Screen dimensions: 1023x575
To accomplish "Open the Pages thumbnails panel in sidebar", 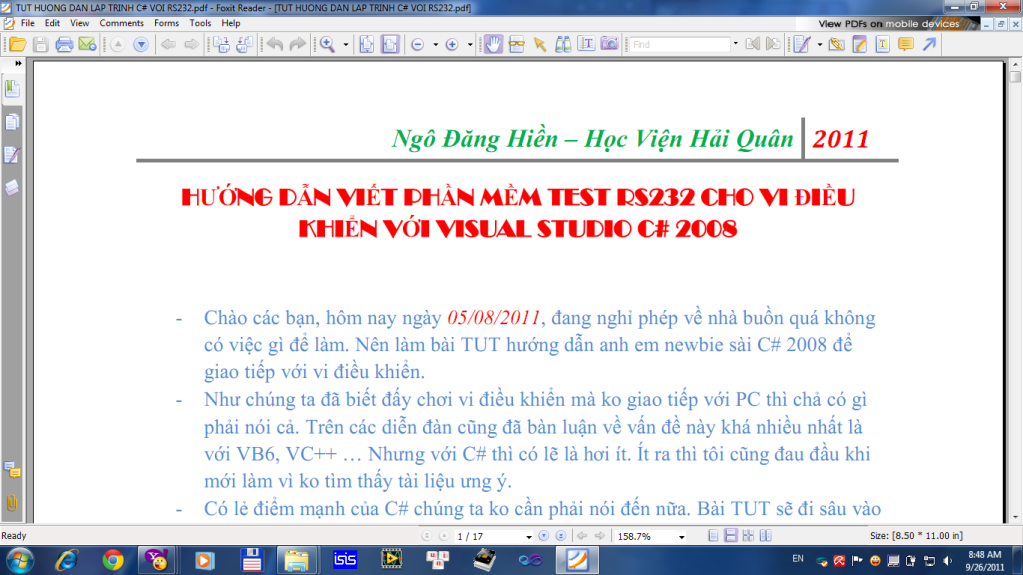I will (12, 122).
